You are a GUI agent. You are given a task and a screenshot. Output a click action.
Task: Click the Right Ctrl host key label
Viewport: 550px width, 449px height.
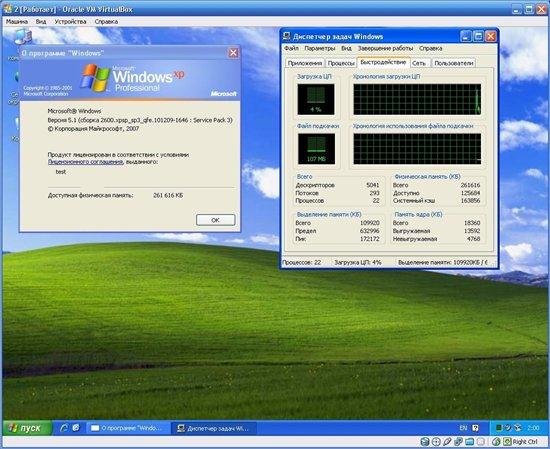[525, 442]
